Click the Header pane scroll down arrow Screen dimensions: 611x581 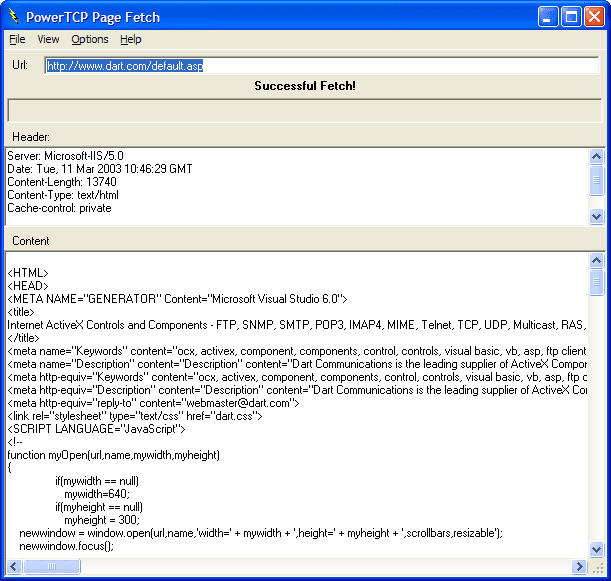pos(596,216)
